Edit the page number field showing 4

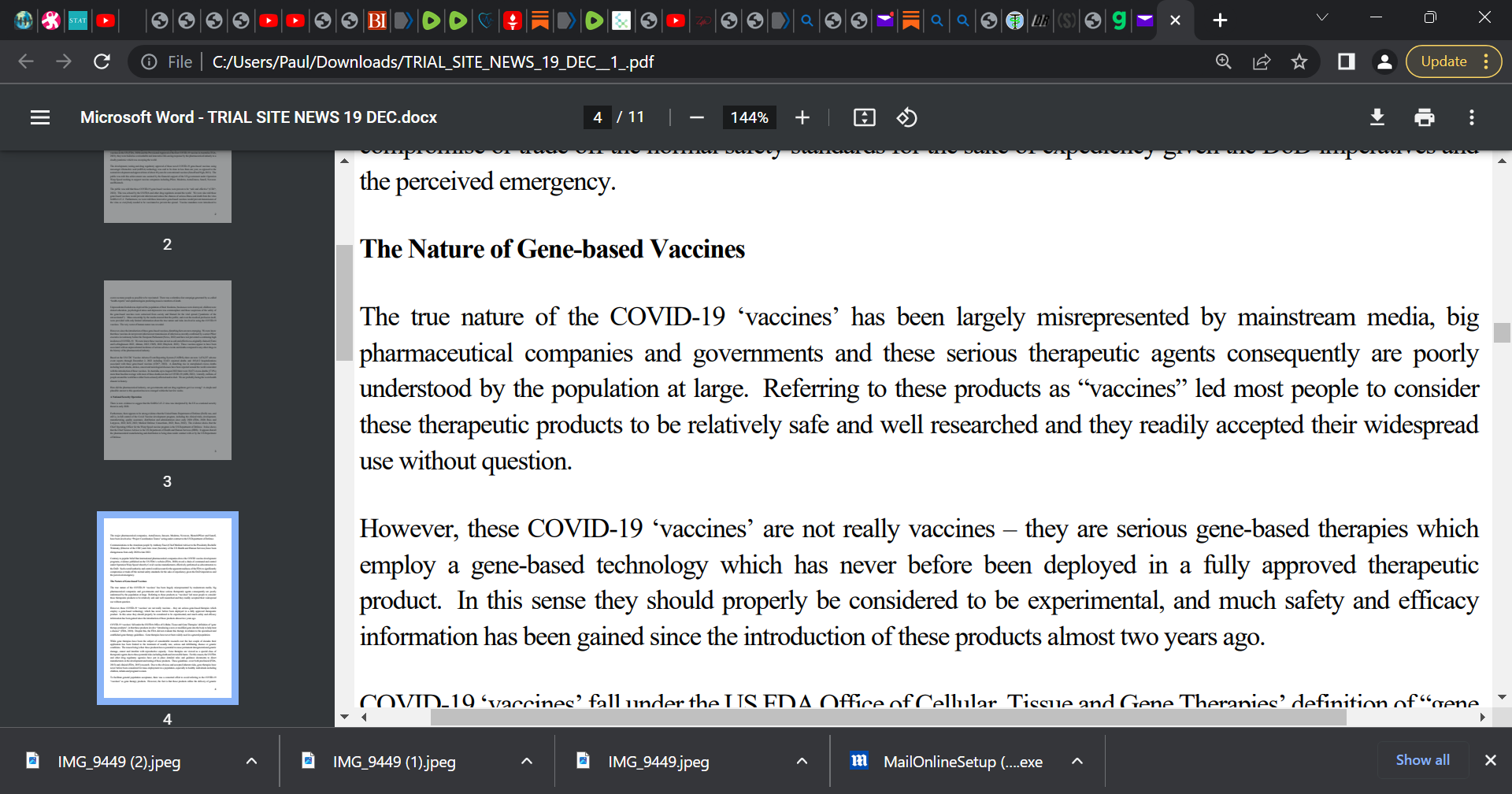598,117
